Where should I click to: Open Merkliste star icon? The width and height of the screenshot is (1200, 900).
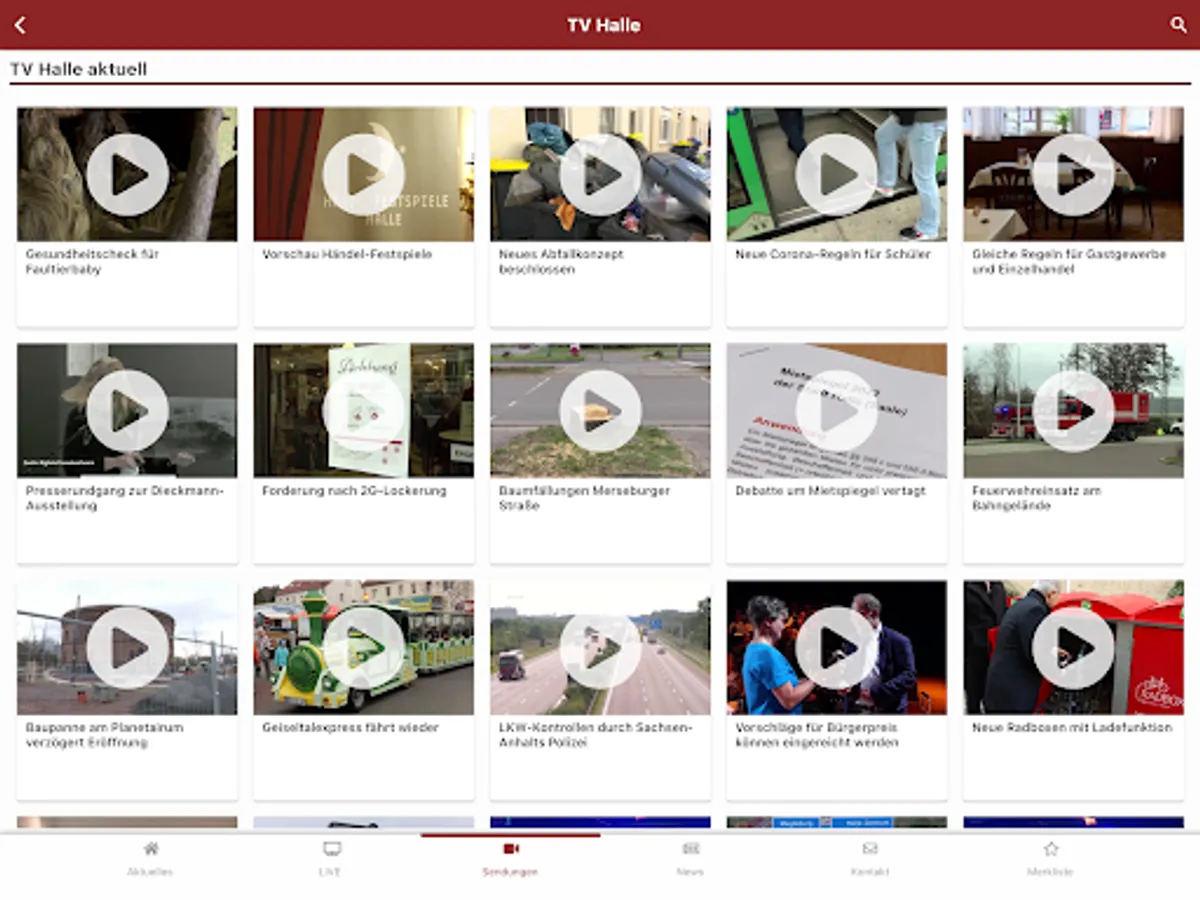pos(1051,849)
